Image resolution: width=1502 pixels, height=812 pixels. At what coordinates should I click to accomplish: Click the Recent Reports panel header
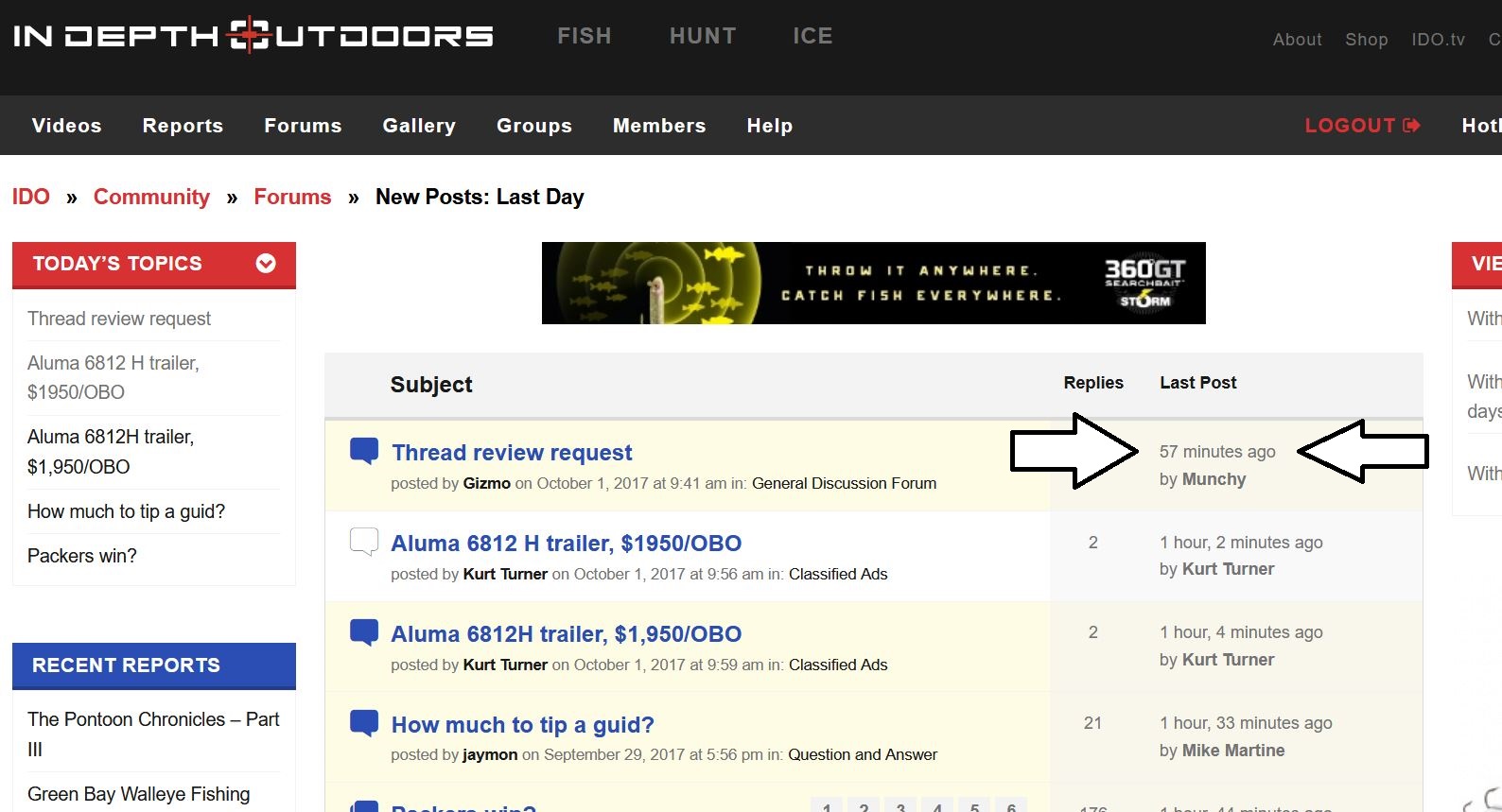(154, 665)
